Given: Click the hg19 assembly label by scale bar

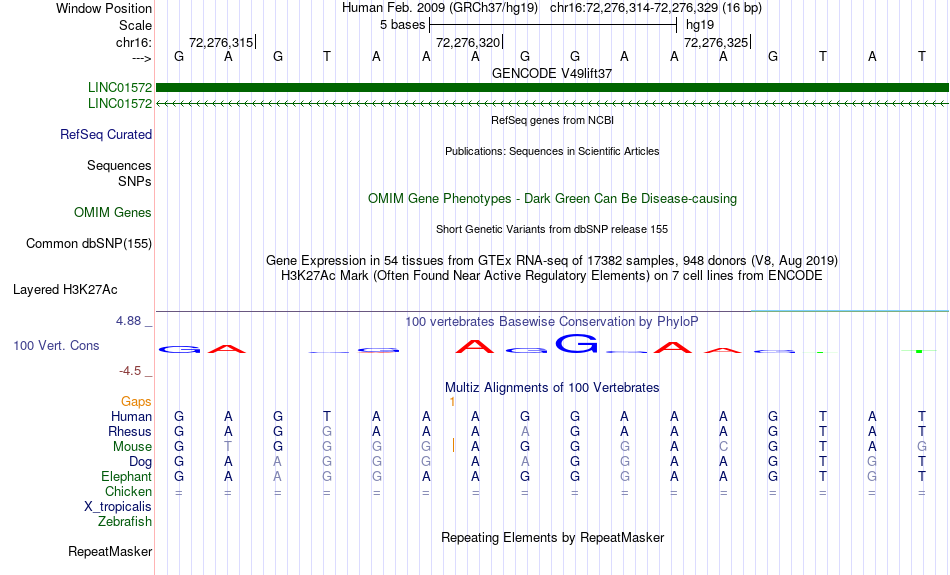Looking at the screenshot, I should click(700, 25).
